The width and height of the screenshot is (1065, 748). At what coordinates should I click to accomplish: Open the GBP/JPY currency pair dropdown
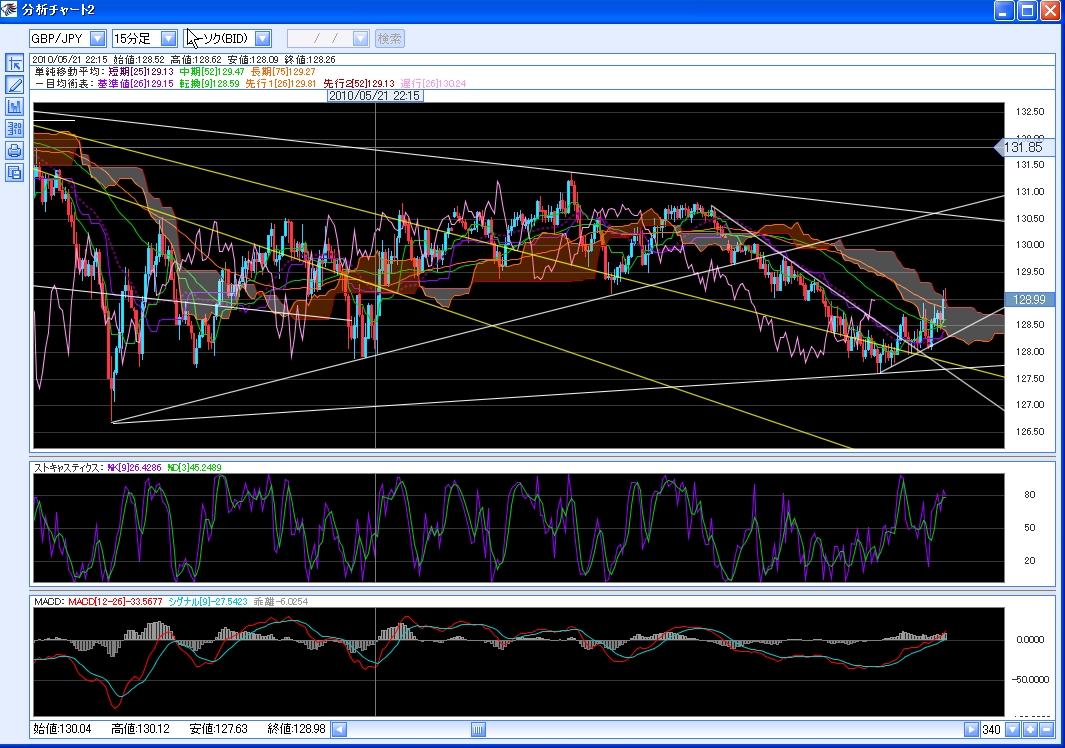pyautogui.click(x=97, y=39)
